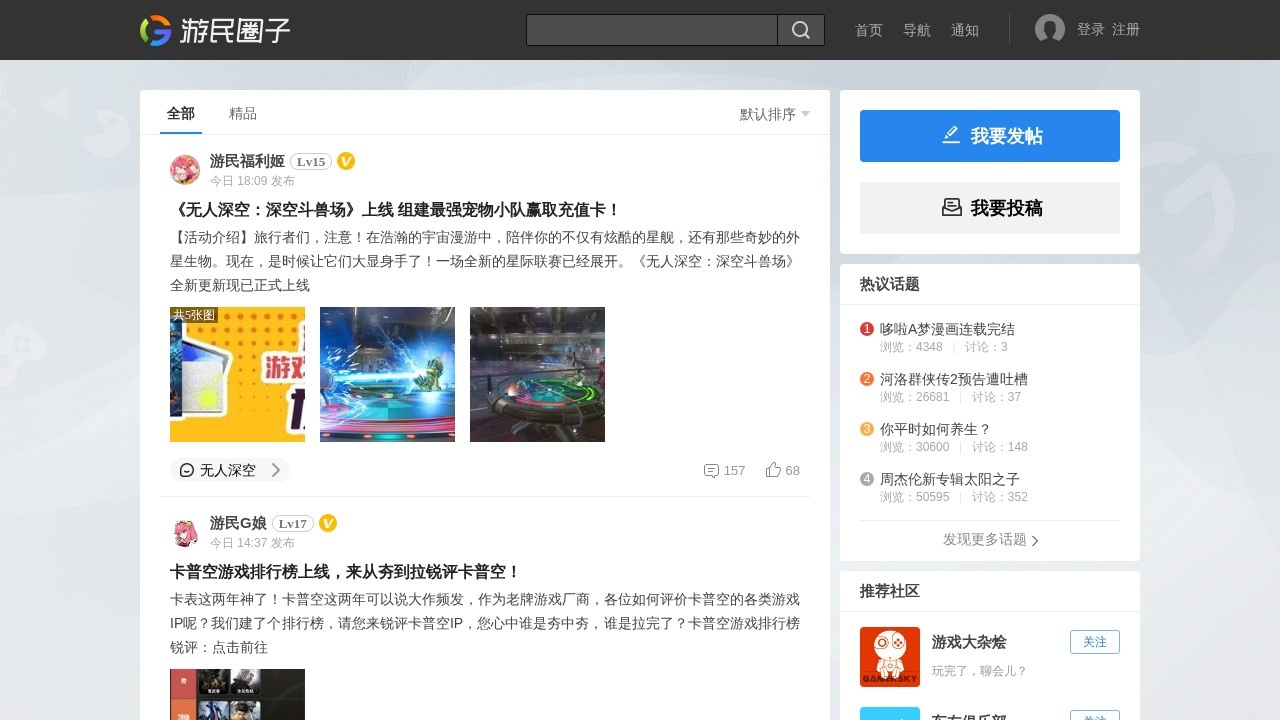
Task: Open 默认排序 sort dropdown
Action: tap(775, 114)
